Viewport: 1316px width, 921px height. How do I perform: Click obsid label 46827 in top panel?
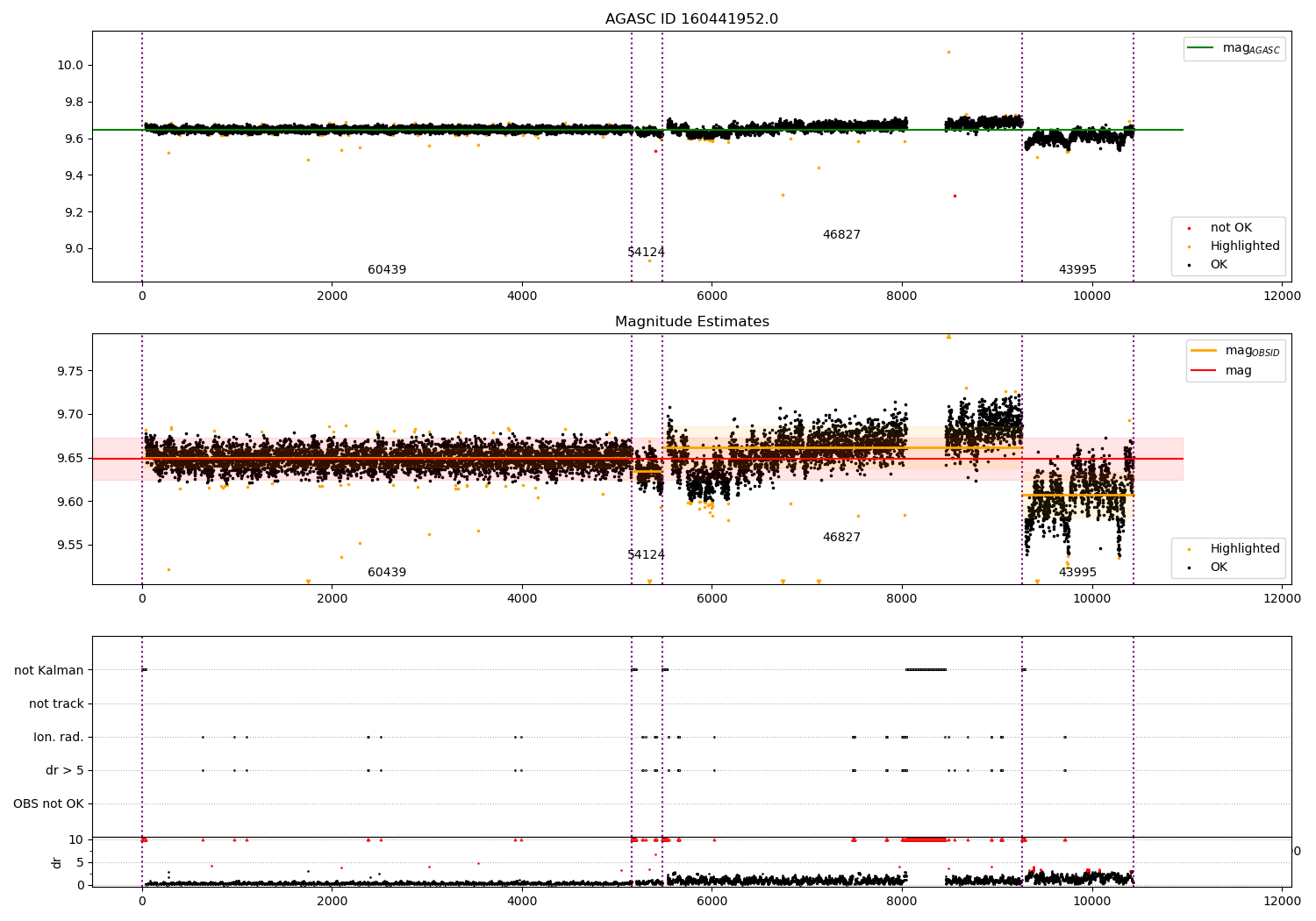(x=841, y=235)
